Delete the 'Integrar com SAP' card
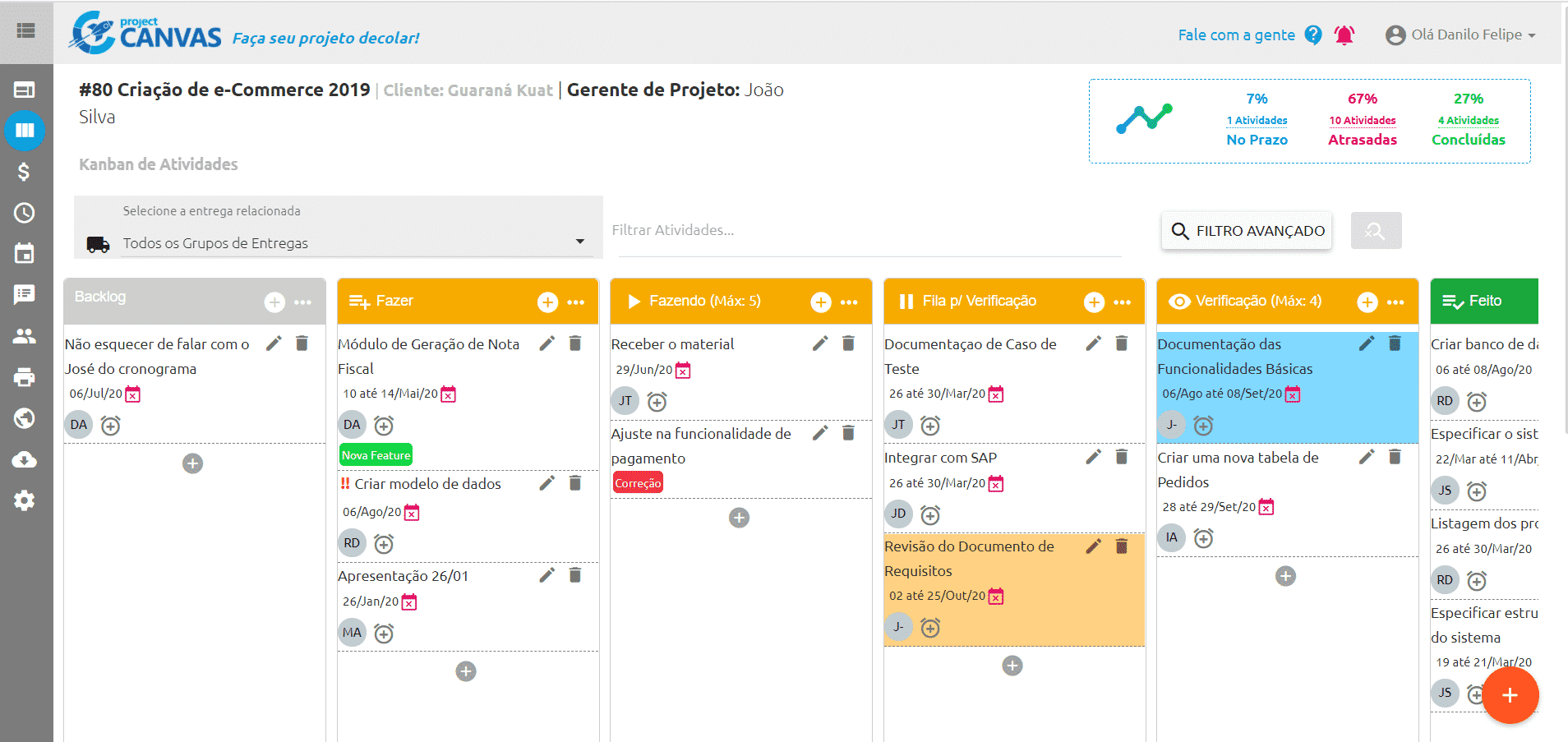The image size is (1568, 742). pyautogui.click(x=1122, y=457)
